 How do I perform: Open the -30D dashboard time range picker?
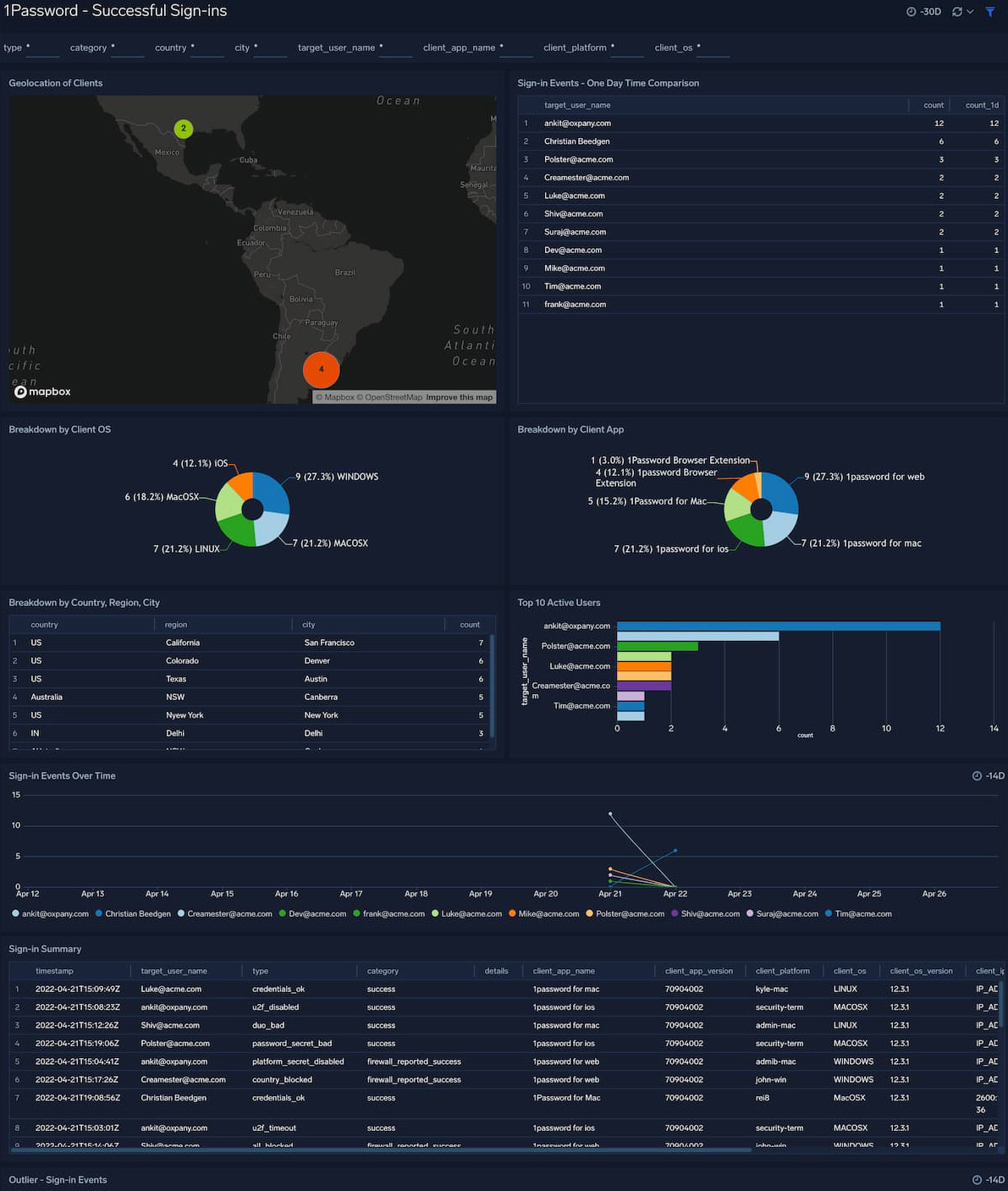[923, 12]
